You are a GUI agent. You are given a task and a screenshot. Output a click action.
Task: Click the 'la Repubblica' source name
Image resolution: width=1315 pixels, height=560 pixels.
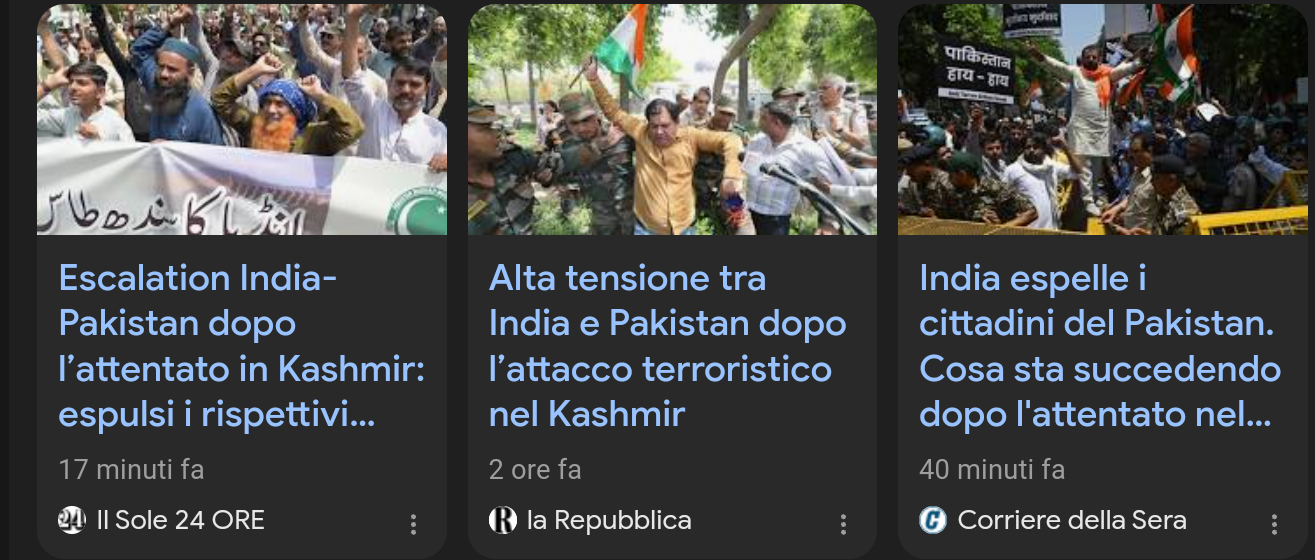click(x=609, y=520)
